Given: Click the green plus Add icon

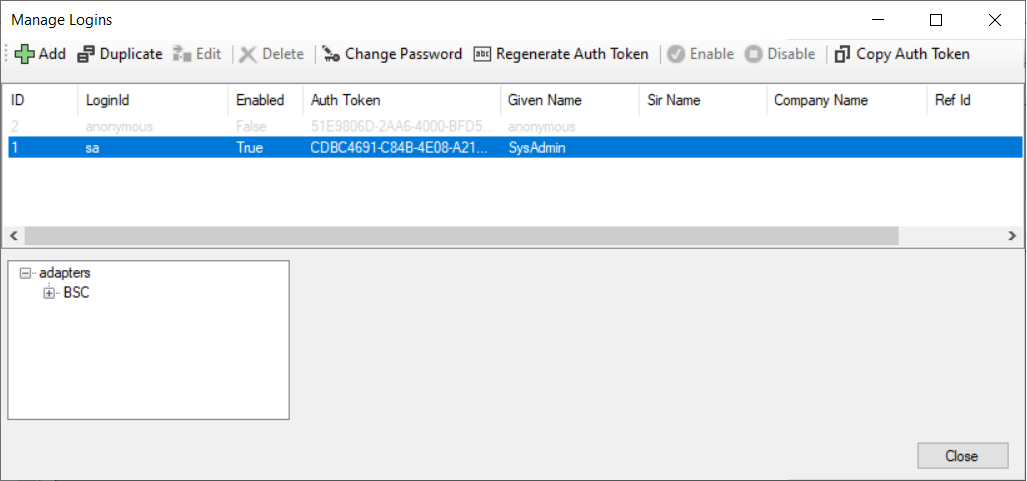Looking at the screenshot, I should tap(25, 54).
